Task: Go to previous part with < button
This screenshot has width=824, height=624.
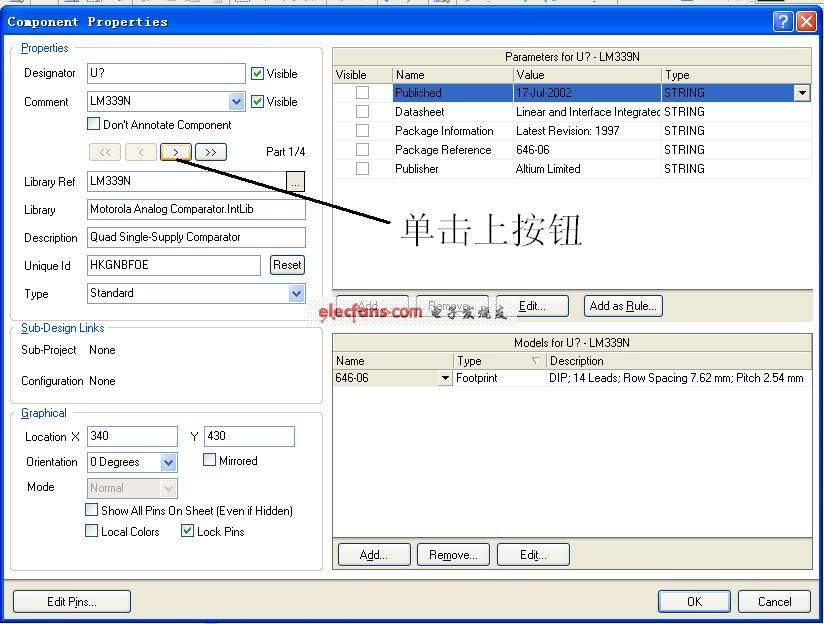Action: click(x=141, y=152)
